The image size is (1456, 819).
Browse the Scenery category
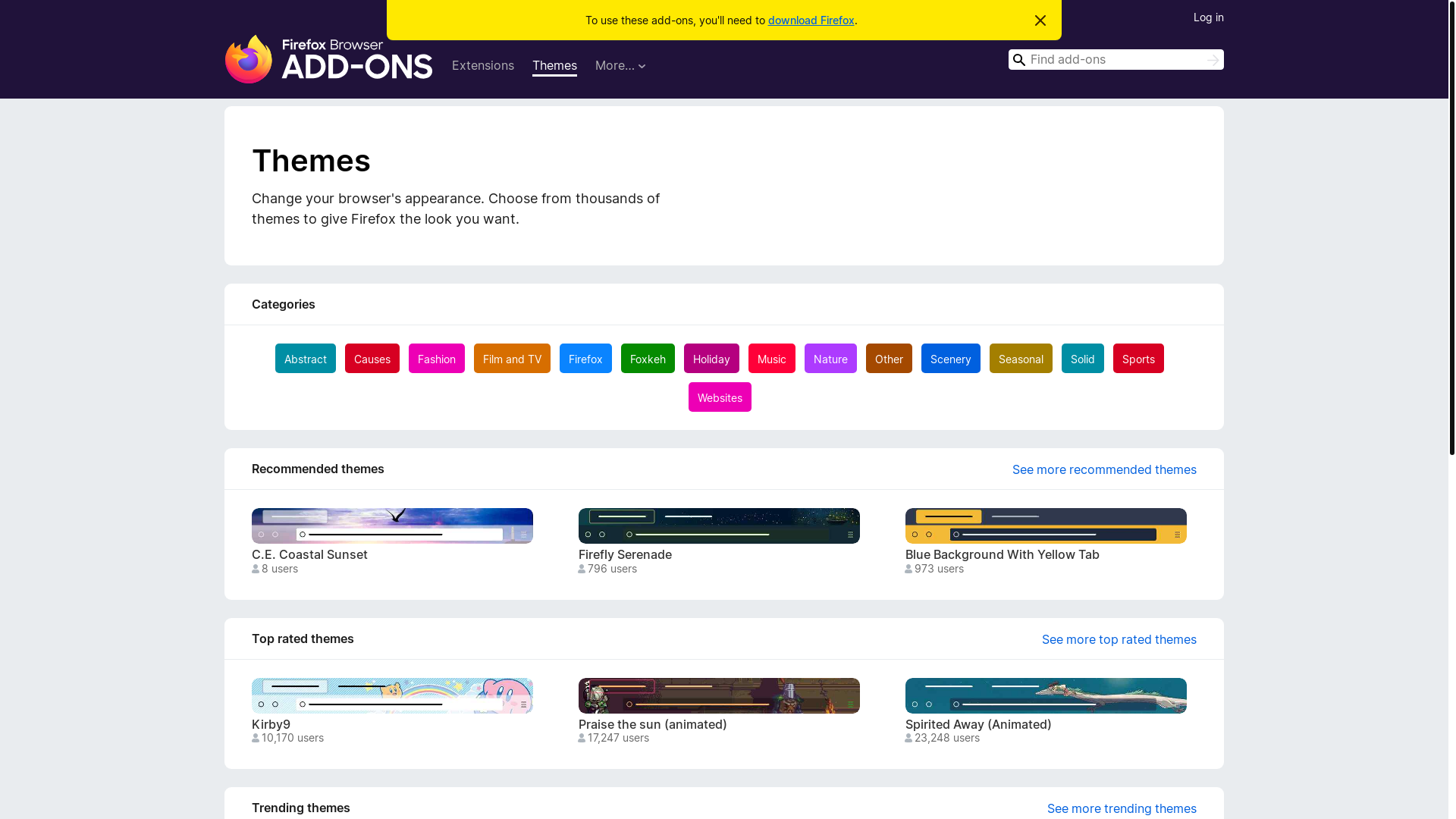click(951, 359)
